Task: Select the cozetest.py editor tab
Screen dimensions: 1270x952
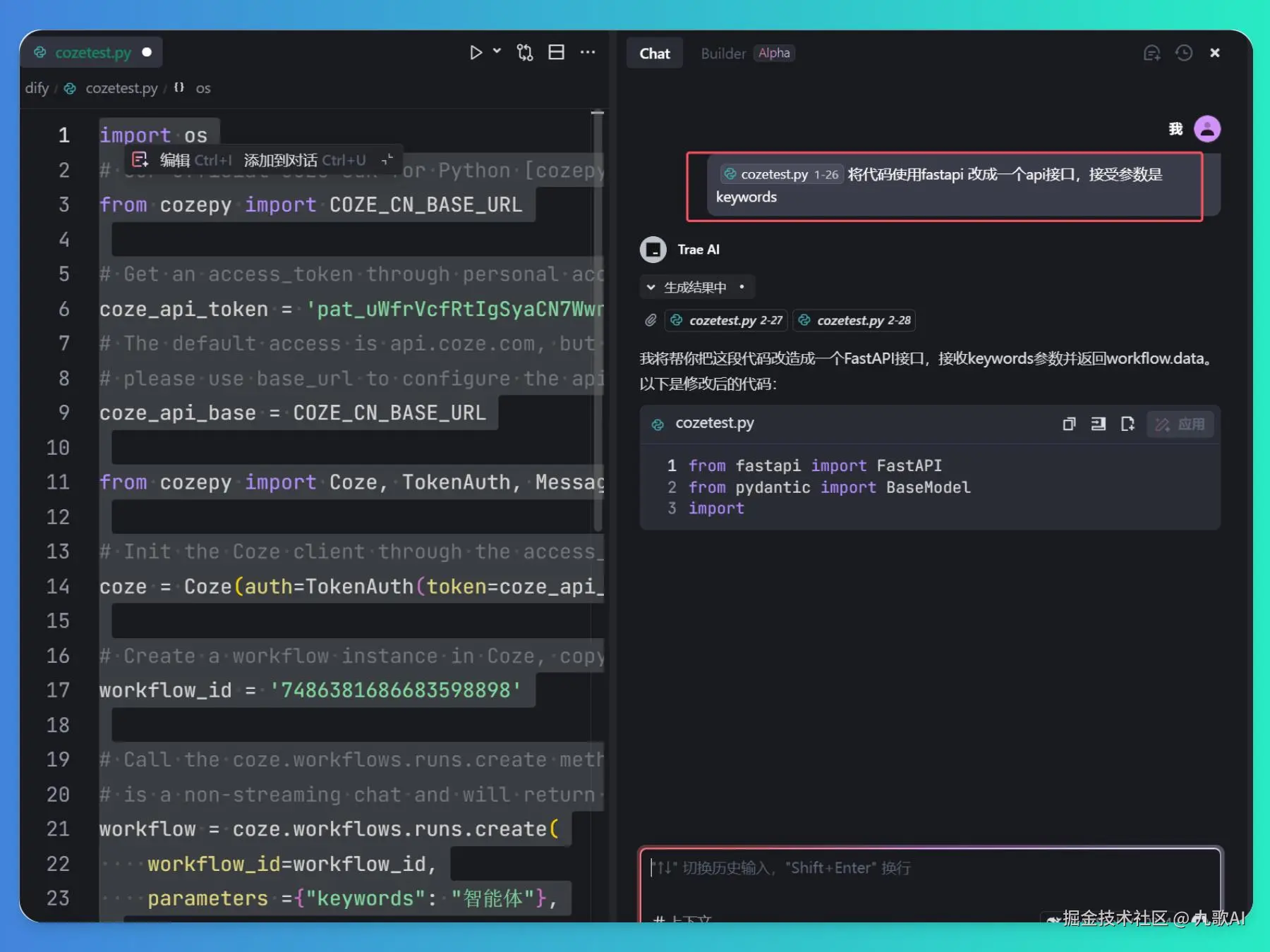Action: coord(92,53)
